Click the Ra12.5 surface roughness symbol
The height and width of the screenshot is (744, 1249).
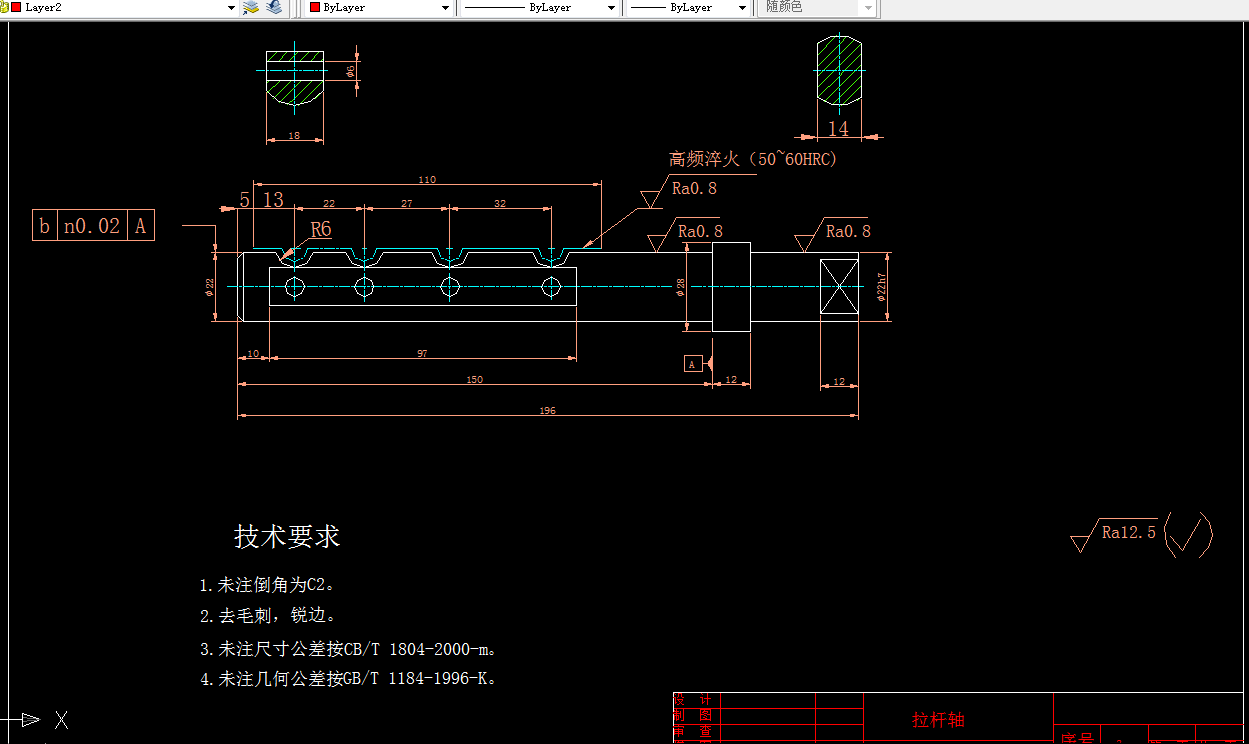point(1128,531)
